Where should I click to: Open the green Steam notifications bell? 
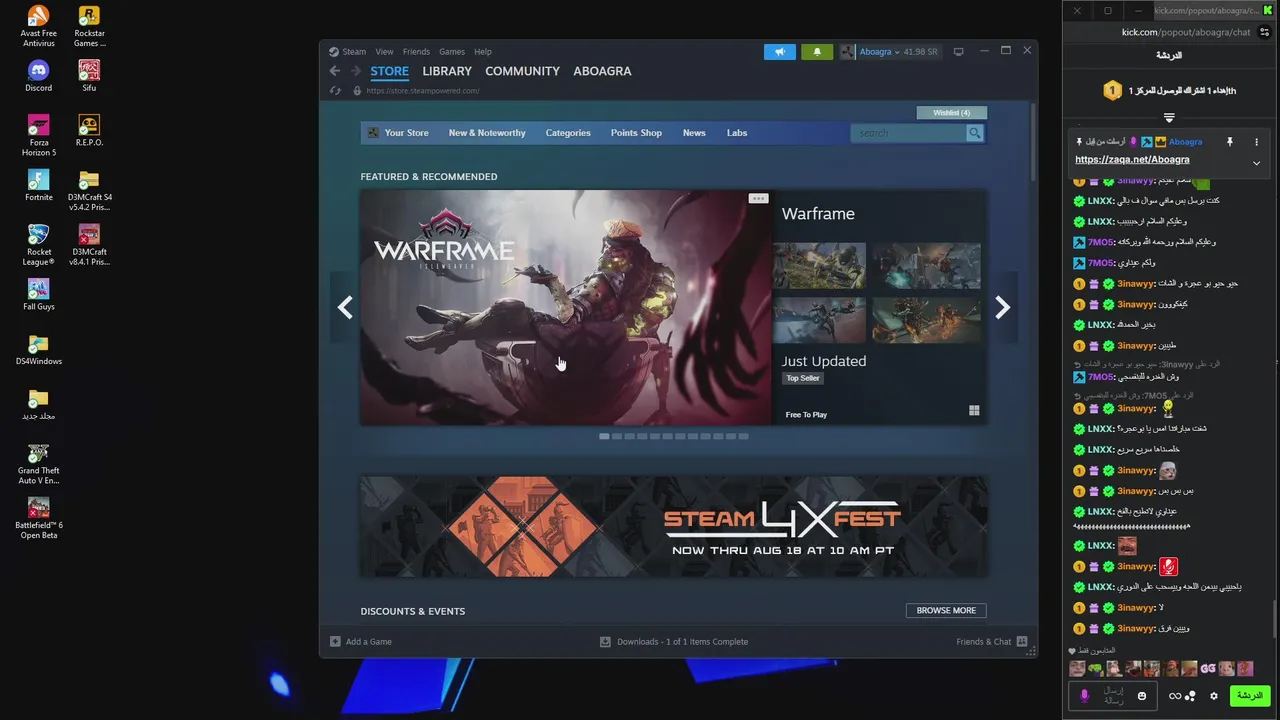pyautogui.click(x=817, y=52)
